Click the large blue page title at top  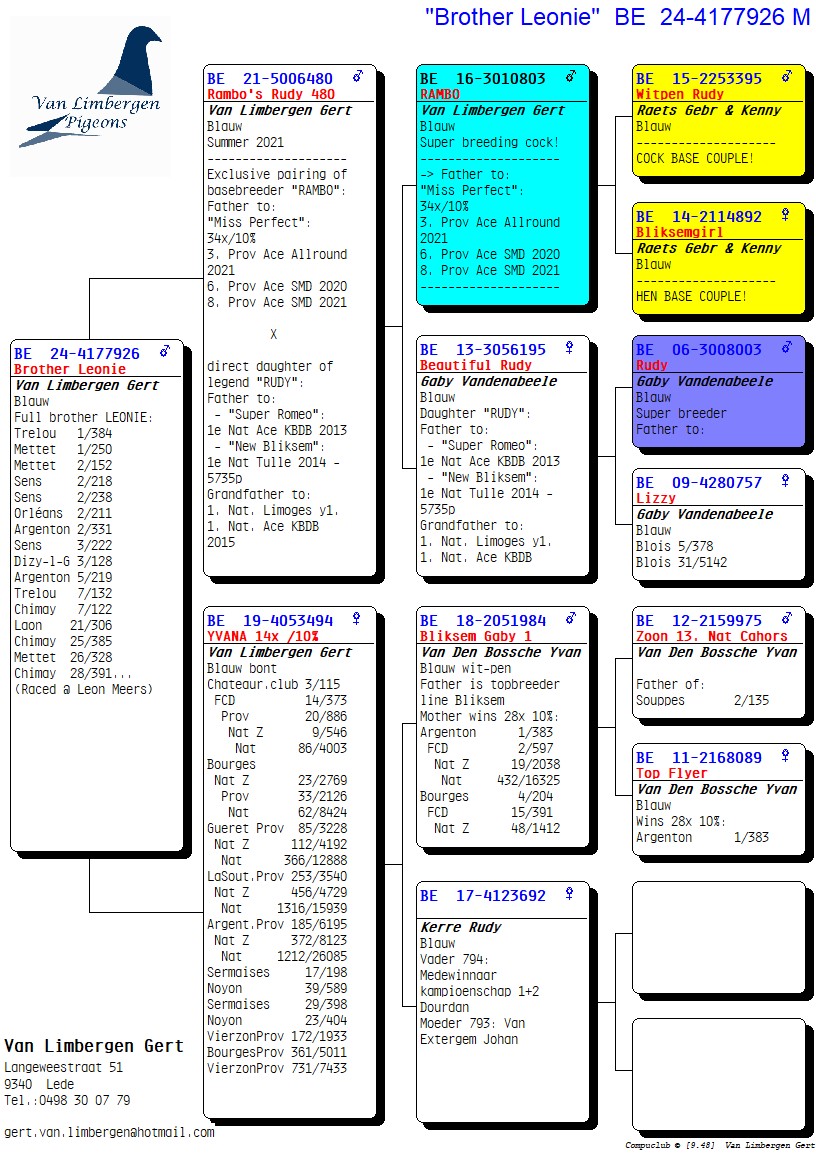(x=617, y=17)
